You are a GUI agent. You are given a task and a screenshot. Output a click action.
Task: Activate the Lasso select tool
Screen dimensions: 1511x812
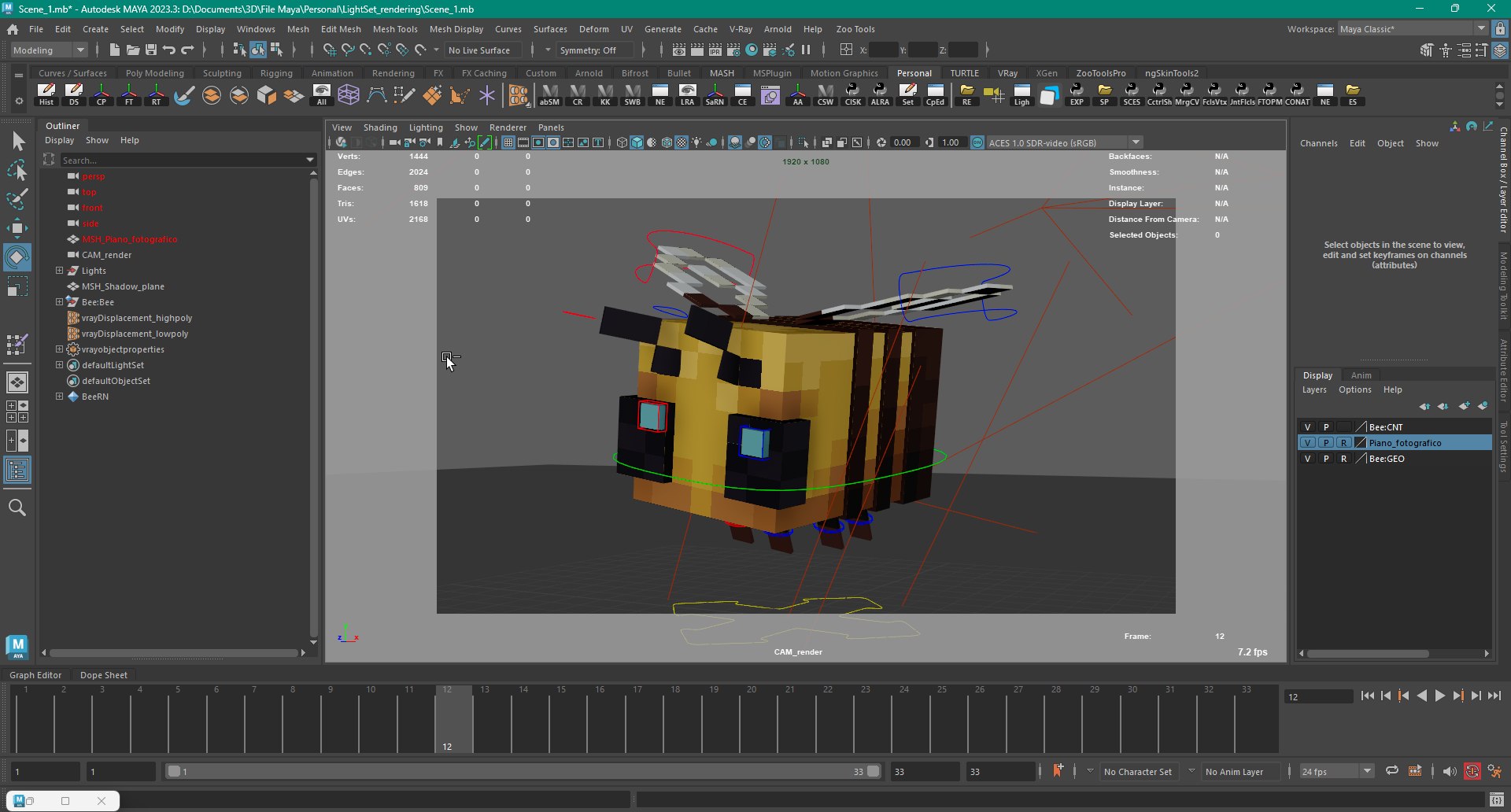tap(17, 170)
